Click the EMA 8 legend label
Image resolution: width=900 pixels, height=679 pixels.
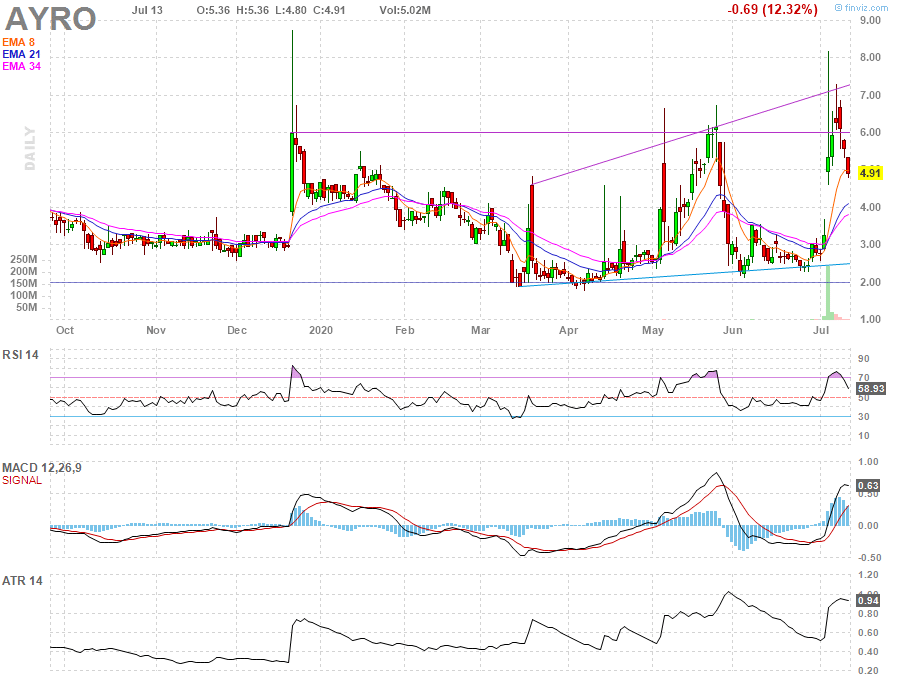click(18, 42)
